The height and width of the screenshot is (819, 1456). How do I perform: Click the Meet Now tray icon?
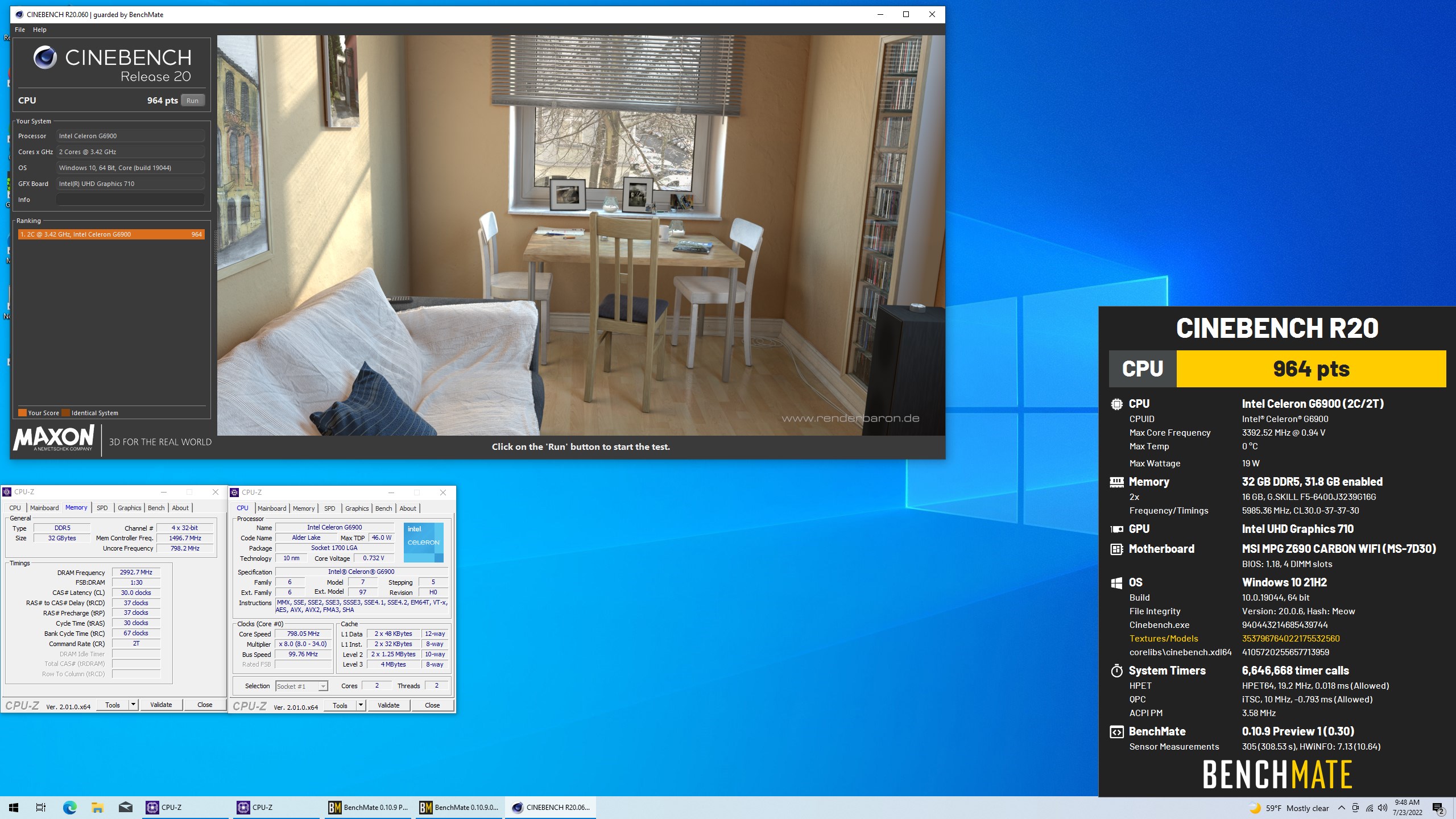click(x=1355, y=808)
